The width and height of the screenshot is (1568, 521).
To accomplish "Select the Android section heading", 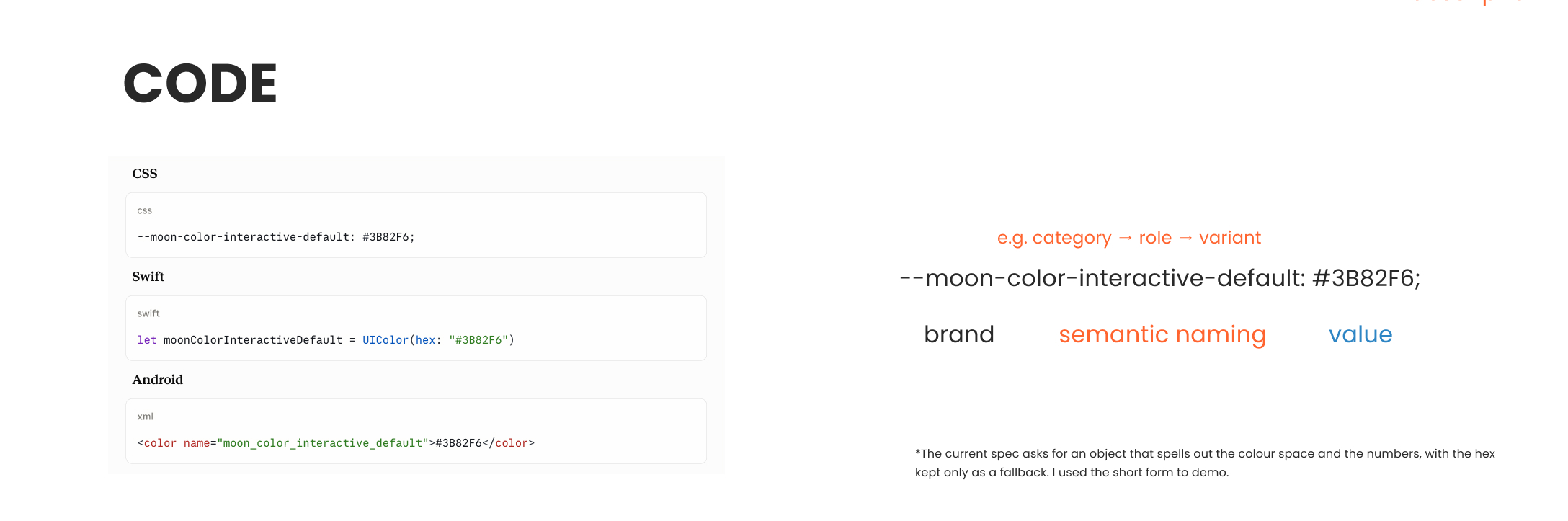I will tap(158, 380).
